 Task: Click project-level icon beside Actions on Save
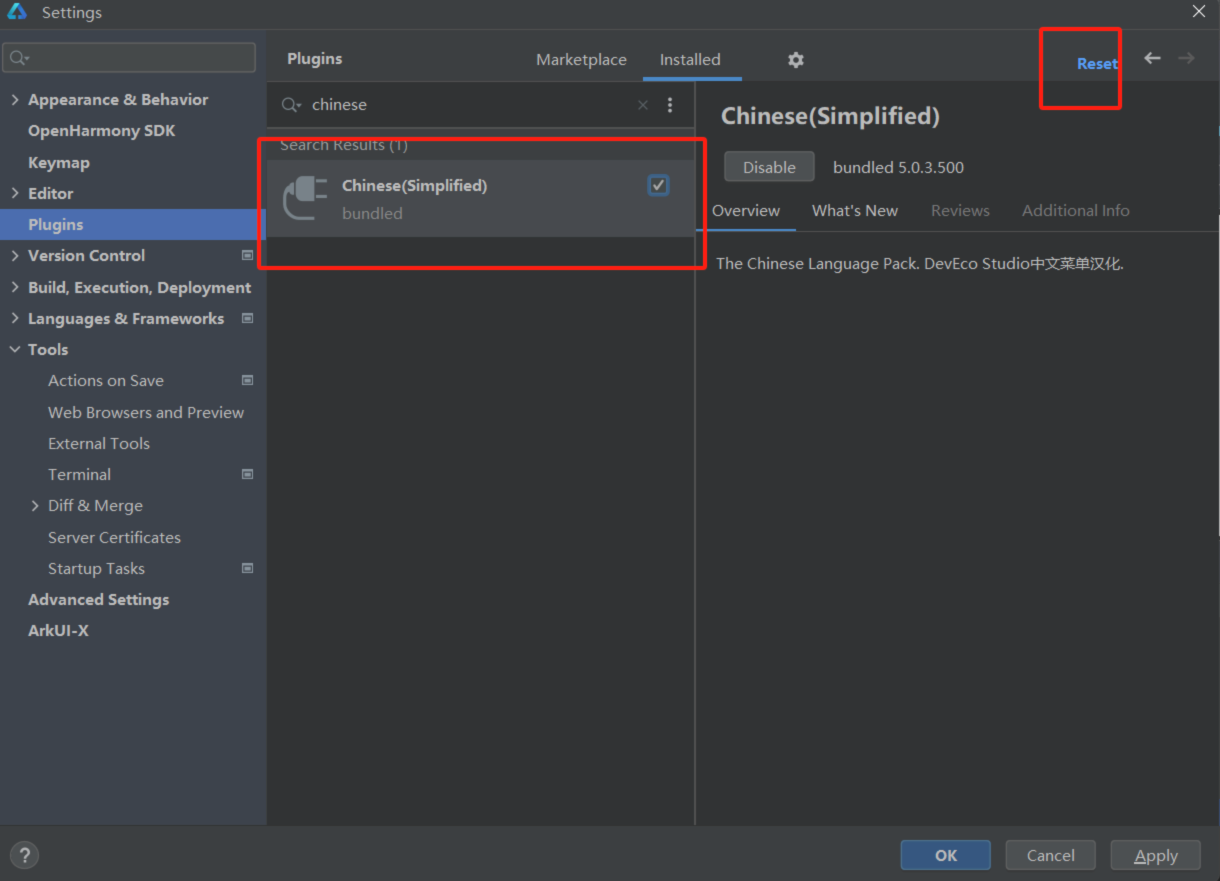(x=248, y=381)
